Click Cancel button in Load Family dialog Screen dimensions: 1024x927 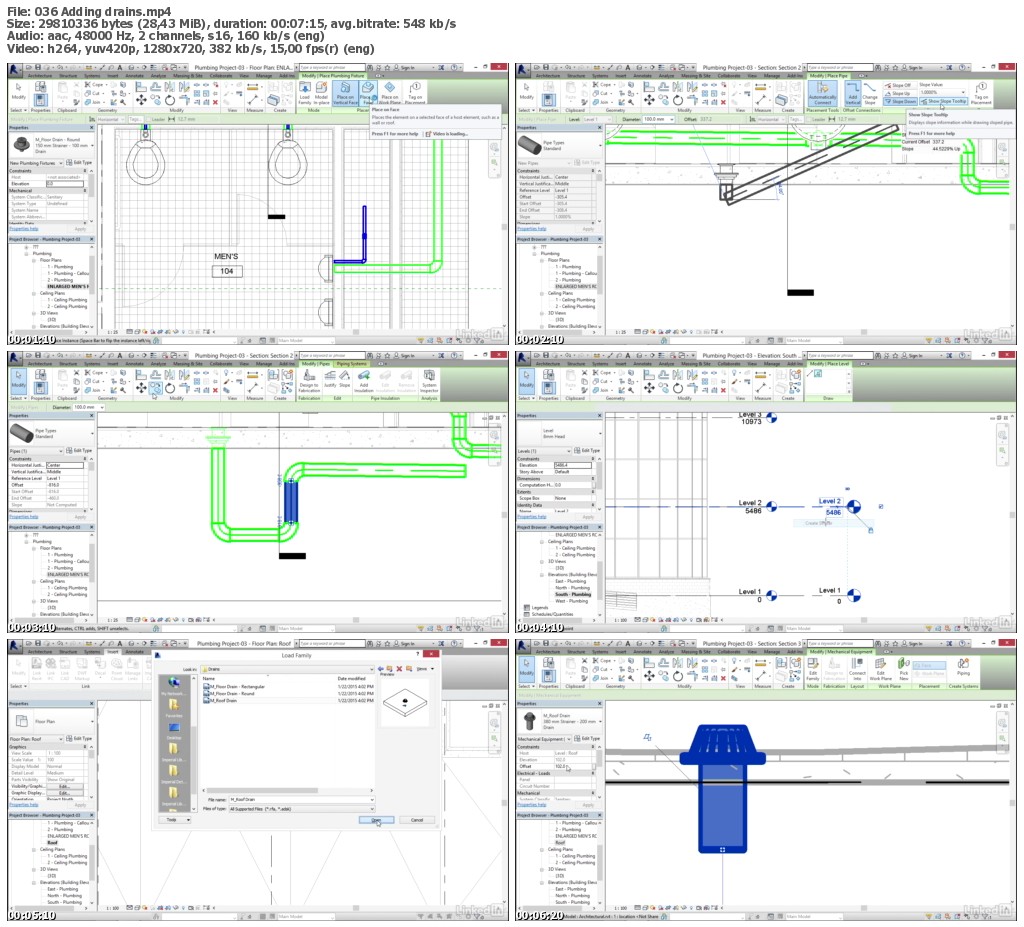click(417, 820)
